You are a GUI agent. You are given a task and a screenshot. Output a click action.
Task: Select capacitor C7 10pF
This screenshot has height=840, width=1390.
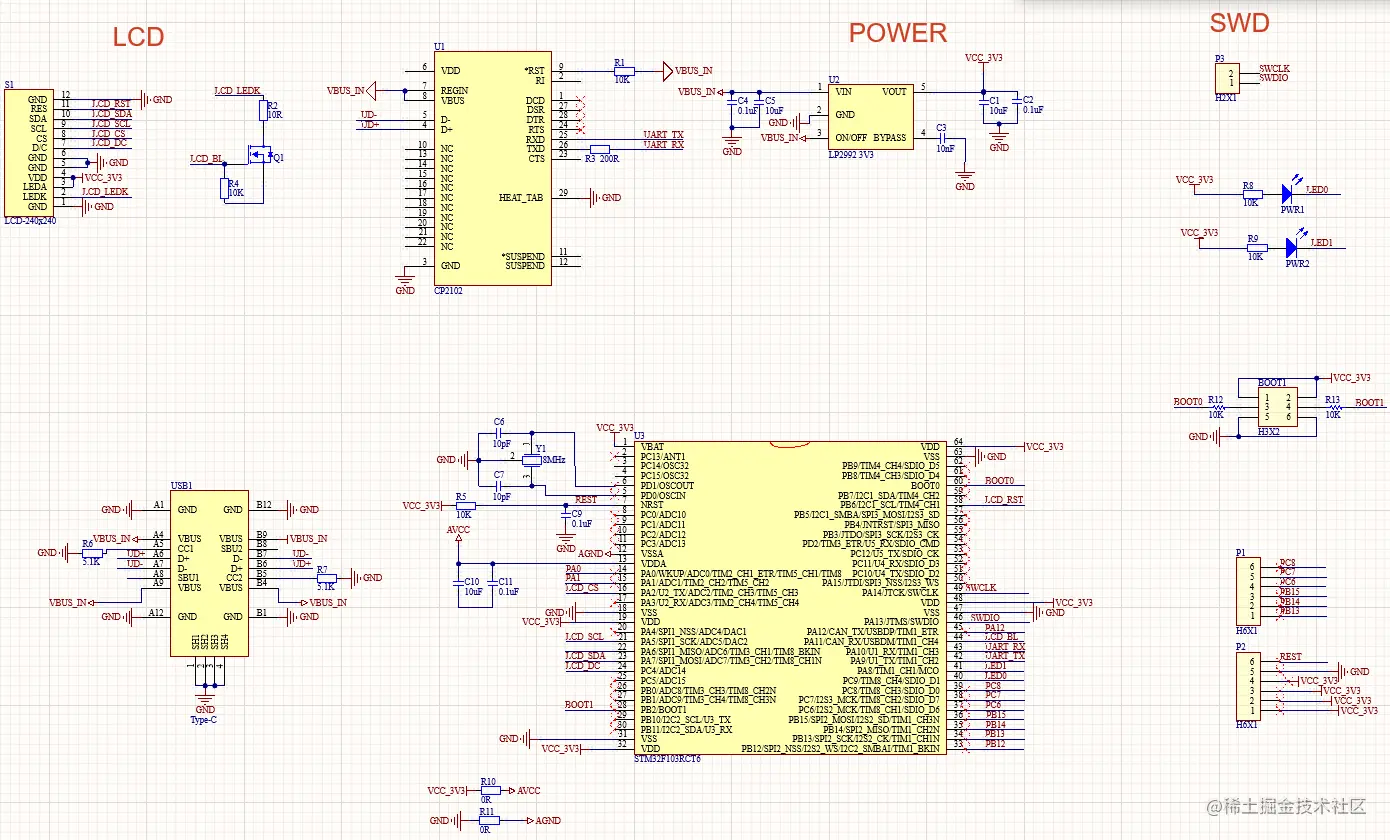pos(499,485)
